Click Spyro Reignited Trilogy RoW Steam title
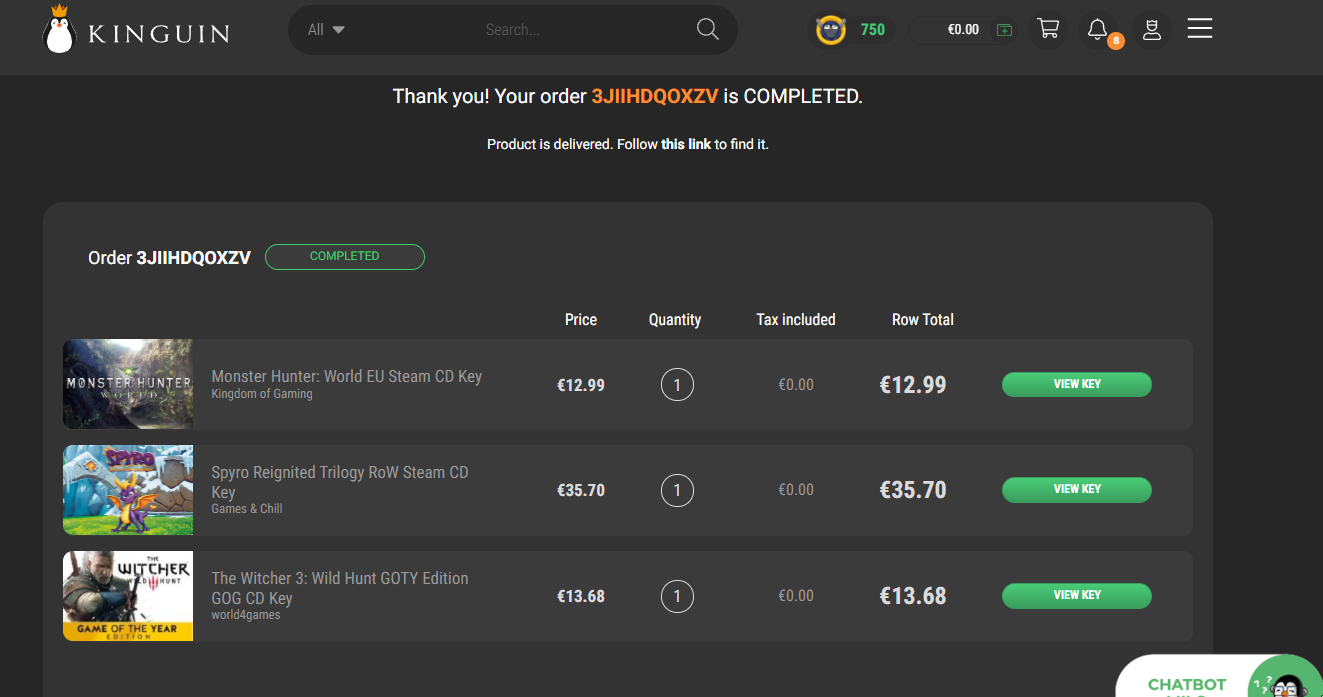This screenshot has width=1323, height=697. pos(340,482)
